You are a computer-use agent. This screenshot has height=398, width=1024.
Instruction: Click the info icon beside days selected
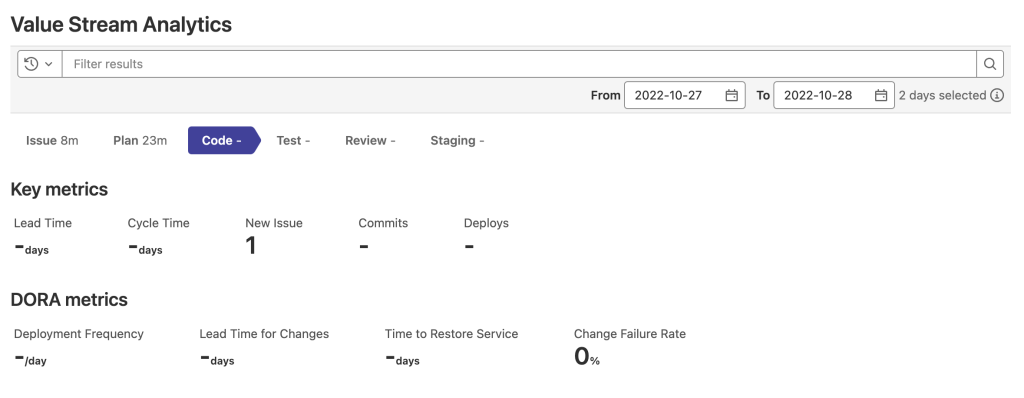tap(997, 95)
